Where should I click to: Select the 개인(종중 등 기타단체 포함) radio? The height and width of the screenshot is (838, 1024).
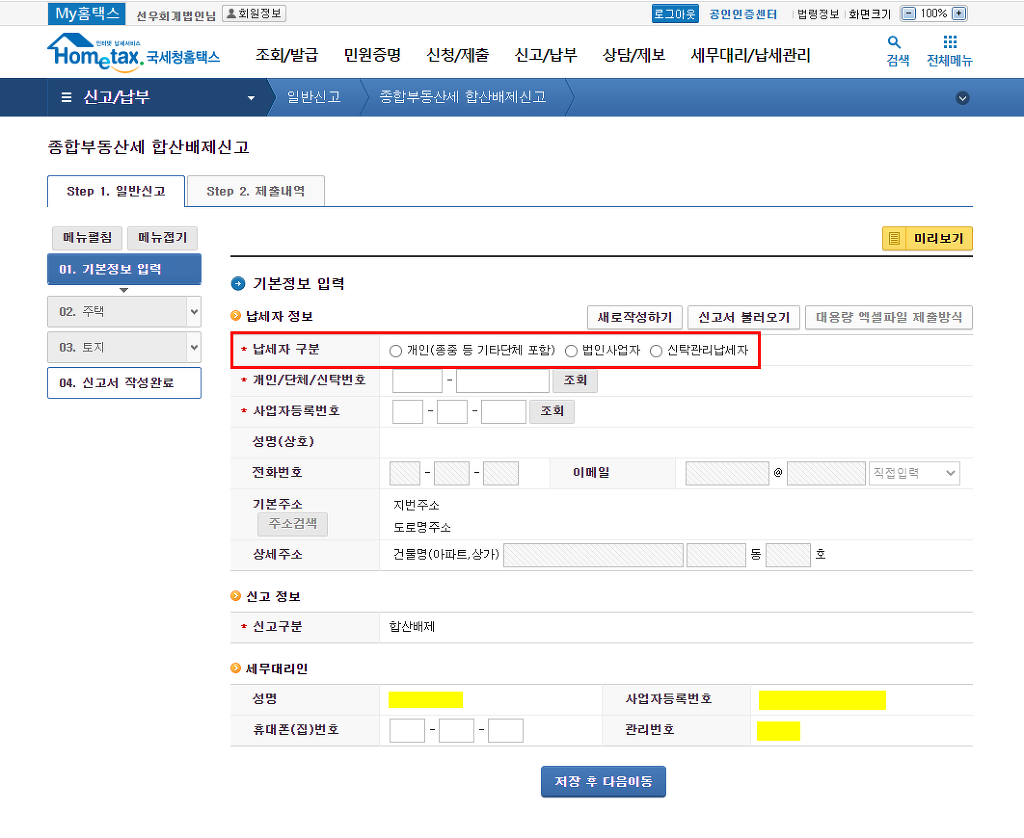(x=395, y=351)
